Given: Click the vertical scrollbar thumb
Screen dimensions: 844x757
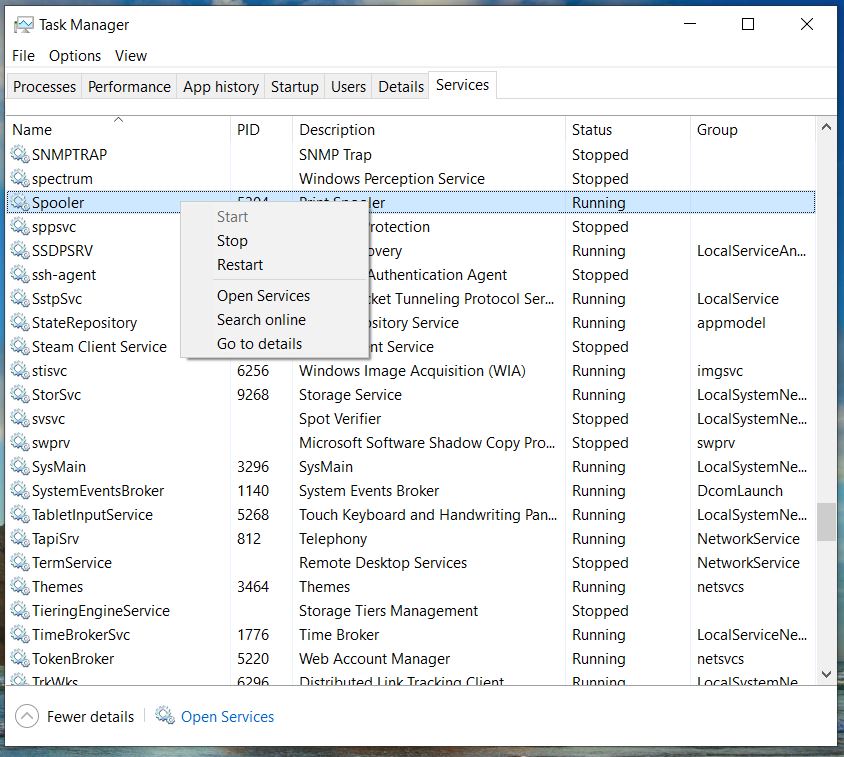Looking at the screenshot, I should (x=826, y=522).
